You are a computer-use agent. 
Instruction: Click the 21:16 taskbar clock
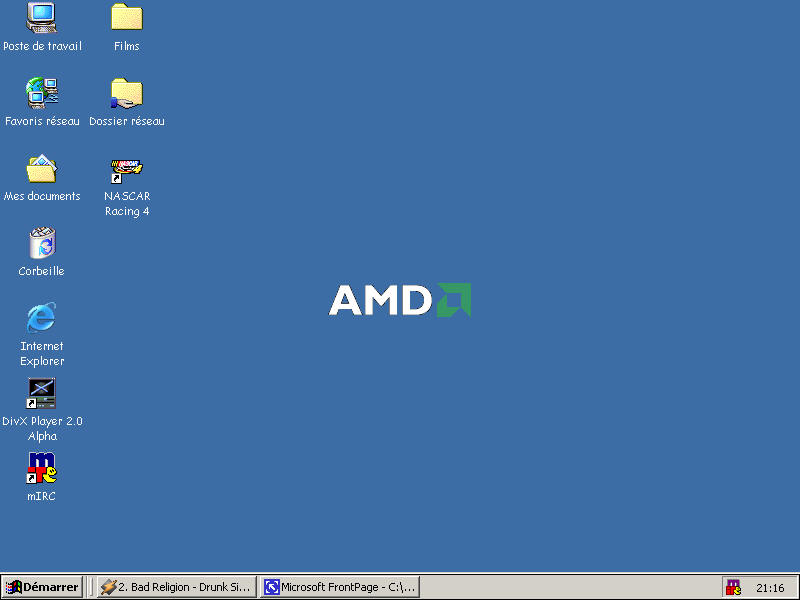tap(770, 588)
